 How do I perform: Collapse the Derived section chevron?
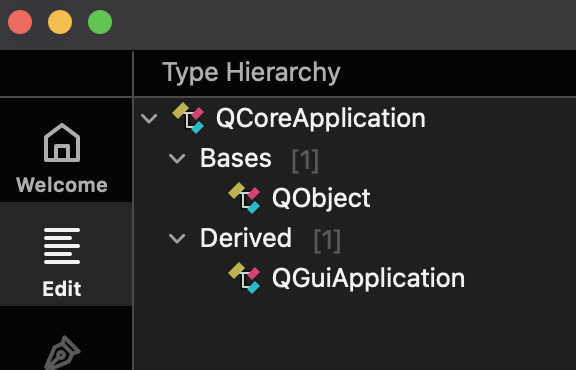point(177,238)
